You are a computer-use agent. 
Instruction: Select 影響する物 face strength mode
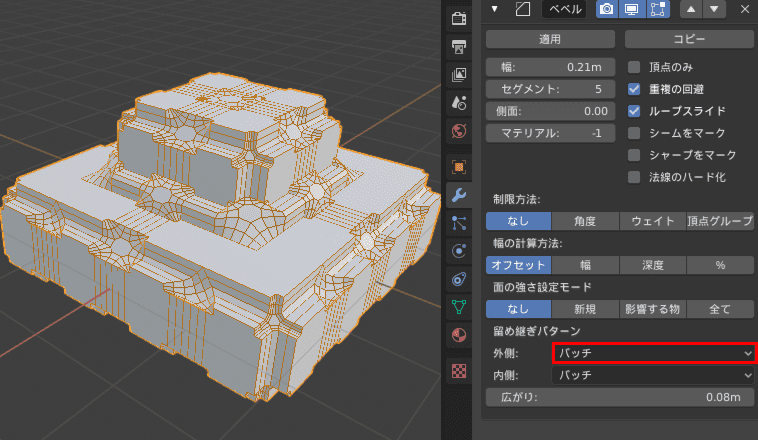[x=653, y=309]
